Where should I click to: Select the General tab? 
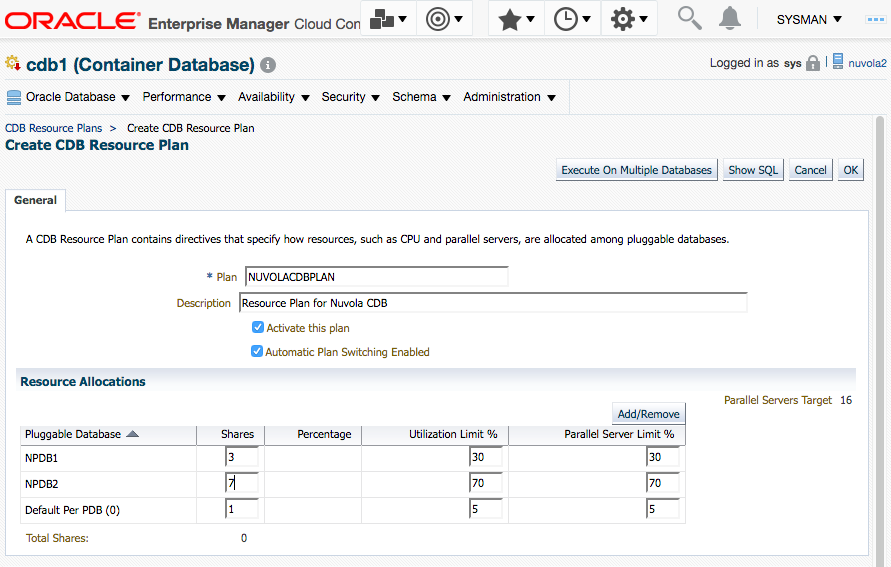(x=35, y=200)
